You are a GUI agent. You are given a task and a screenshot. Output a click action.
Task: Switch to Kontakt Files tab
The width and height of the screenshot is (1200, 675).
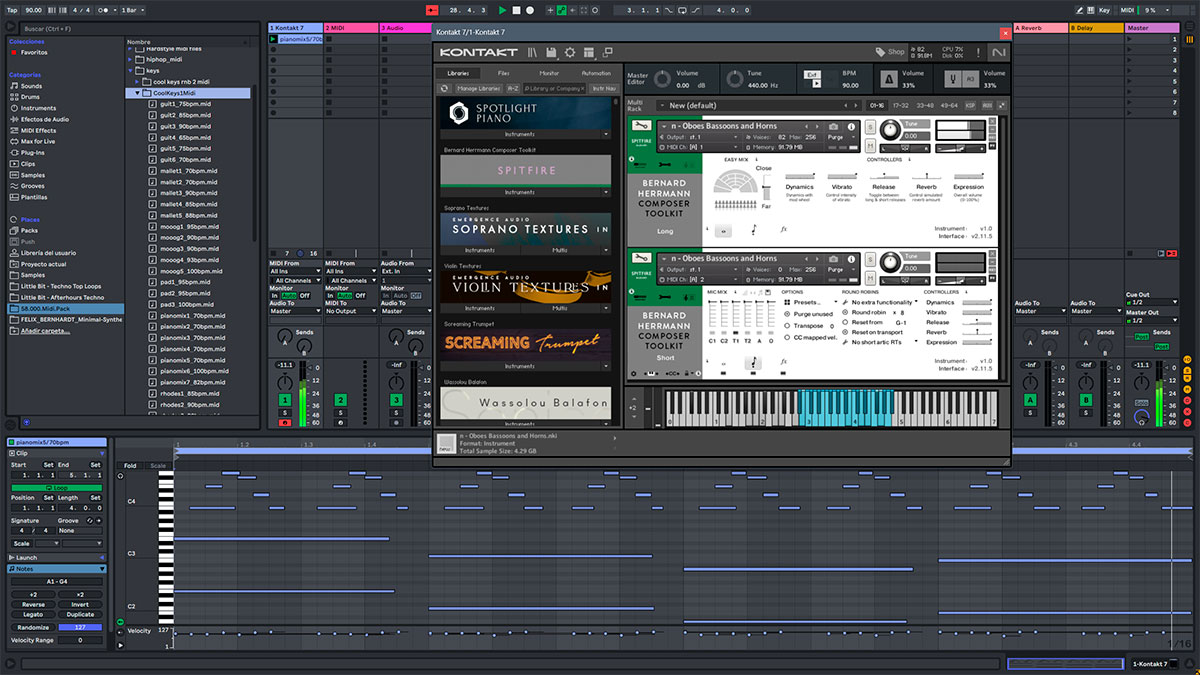[x=503, y=73]
